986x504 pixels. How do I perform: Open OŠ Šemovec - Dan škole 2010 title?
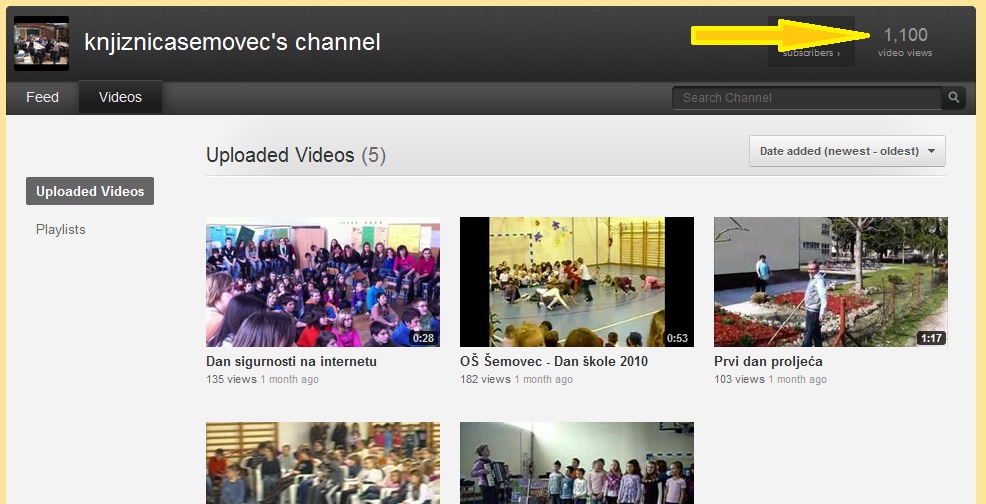(x=554, y=362)
